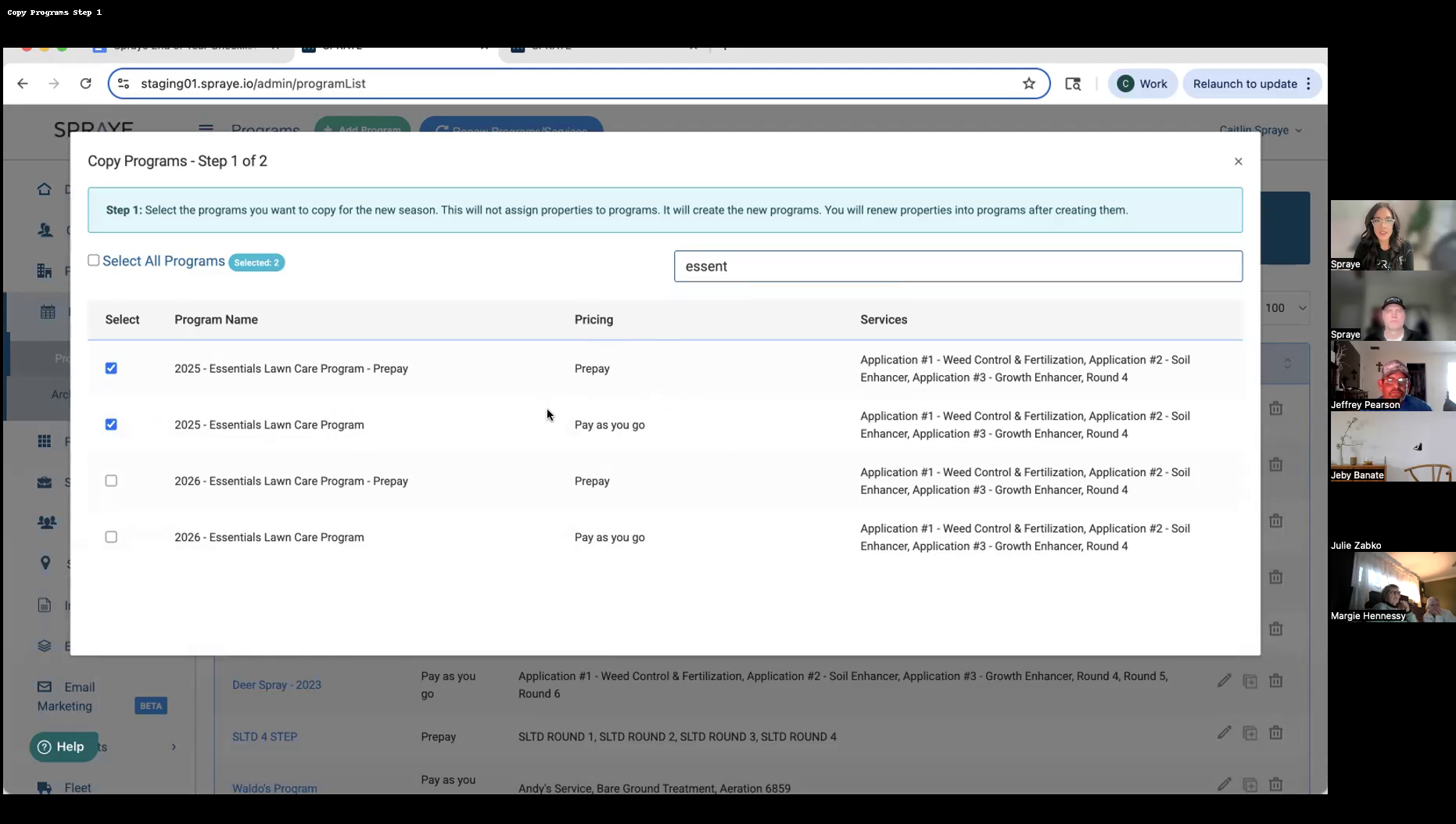Select 2026 - Essentials Lawn Care Program - Prepay checkbox
Screen dimensions: 1456x824
point(111,481)
